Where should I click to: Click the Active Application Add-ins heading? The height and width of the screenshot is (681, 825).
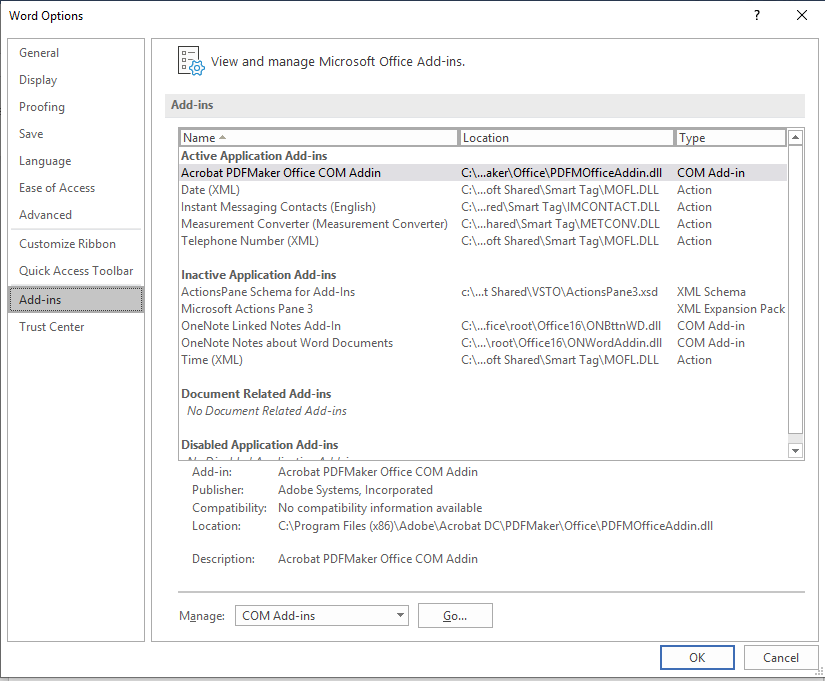click(254, 156)
